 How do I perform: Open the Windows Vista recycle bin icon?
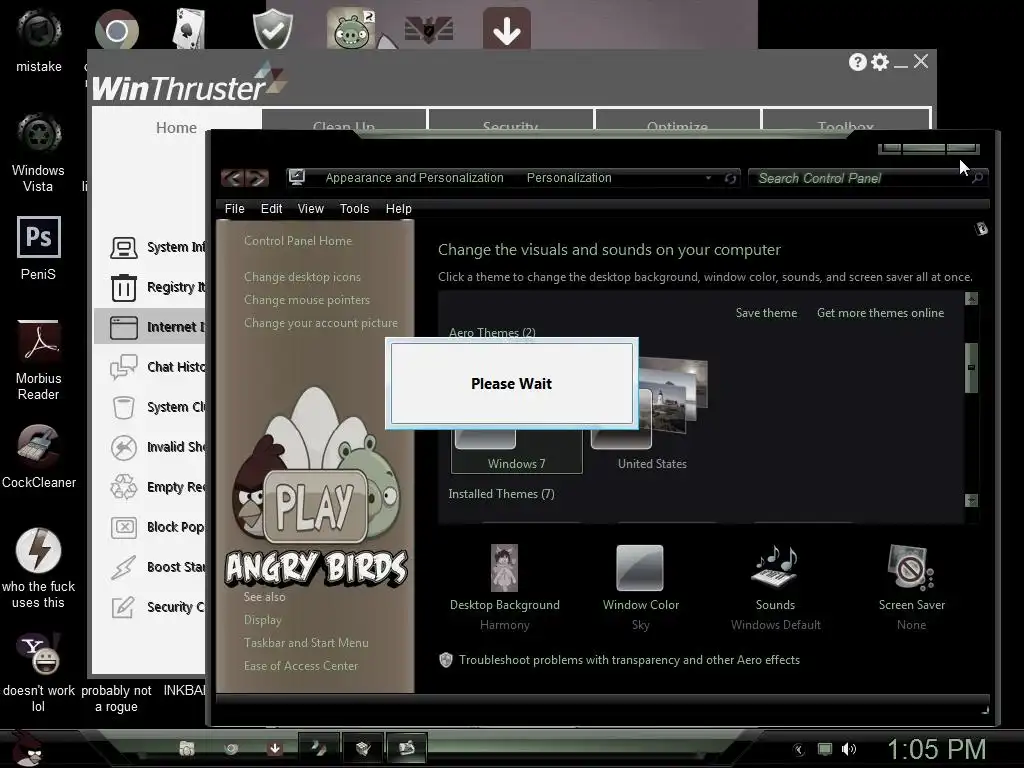pyautogui.click(x=39, y=135)
